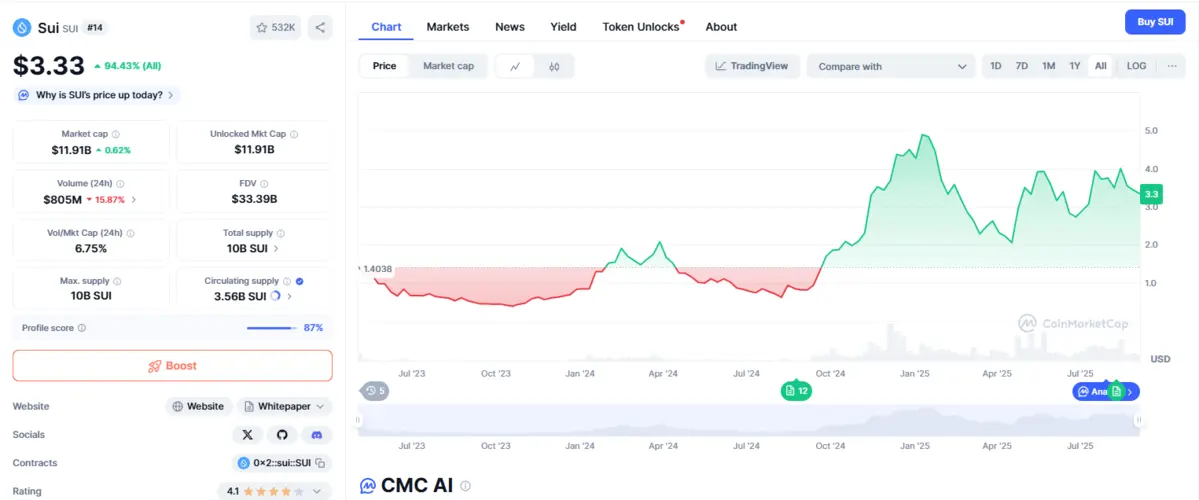Open the Discord social icon

pyautogui.click(x=317, y=435)
